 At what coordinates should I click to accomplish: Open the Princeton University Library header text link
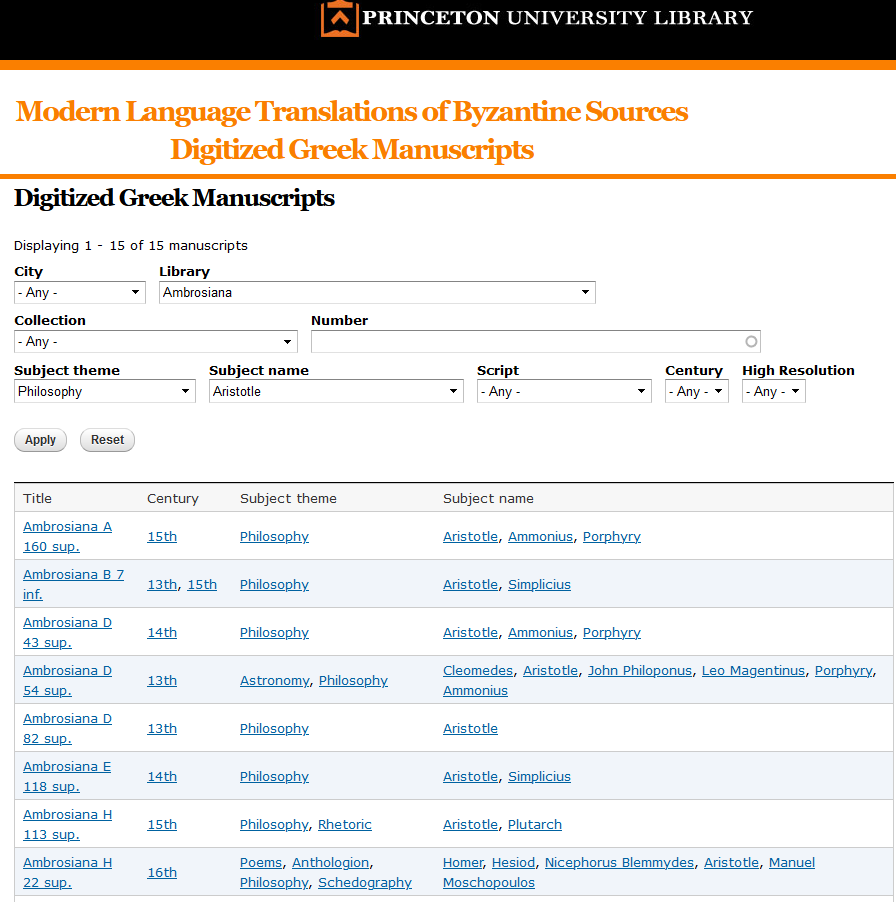(x=557, y=18)
